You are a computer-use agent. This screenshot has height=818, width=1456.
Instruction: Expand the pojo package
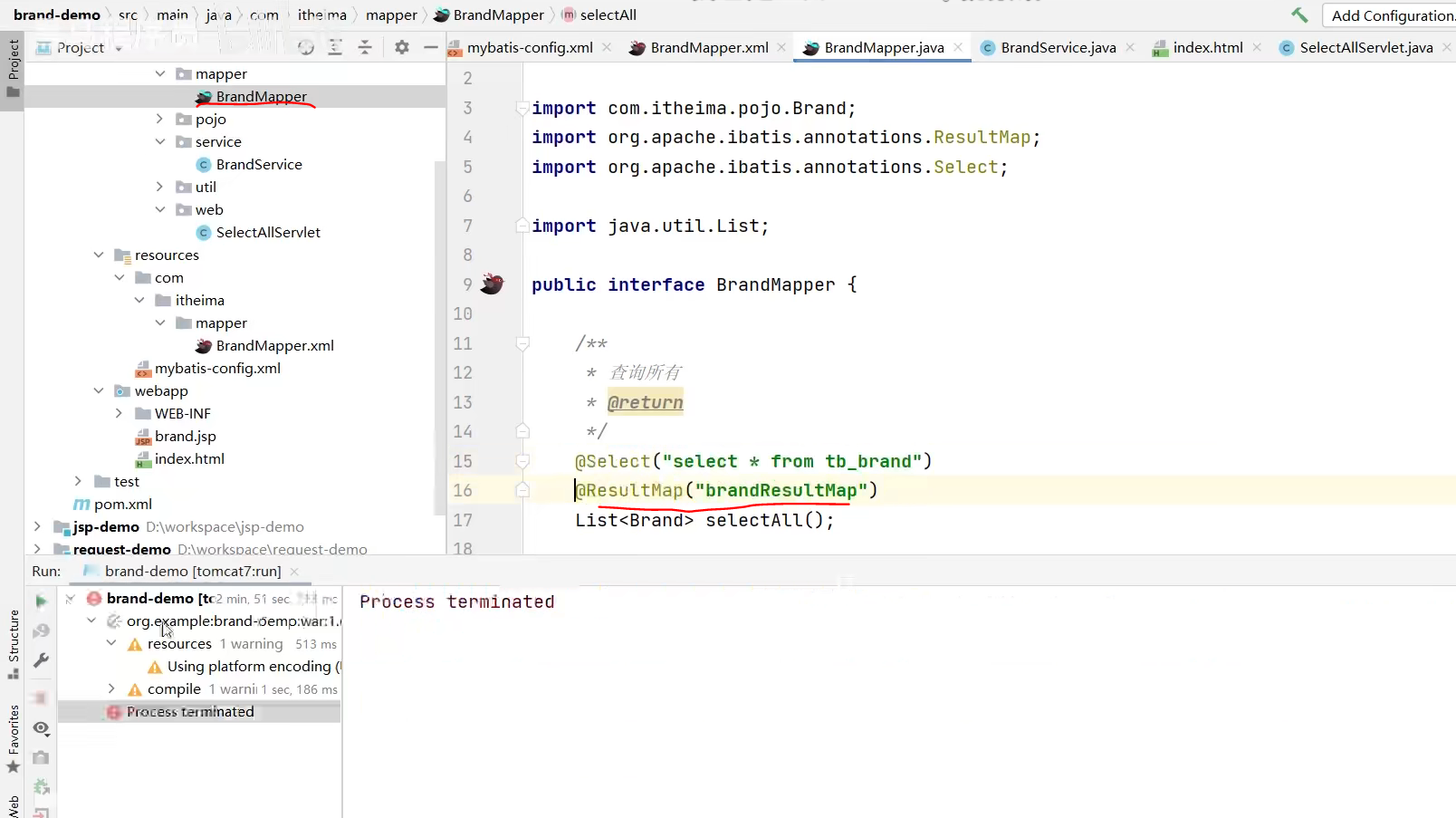[x=160, y=119]
